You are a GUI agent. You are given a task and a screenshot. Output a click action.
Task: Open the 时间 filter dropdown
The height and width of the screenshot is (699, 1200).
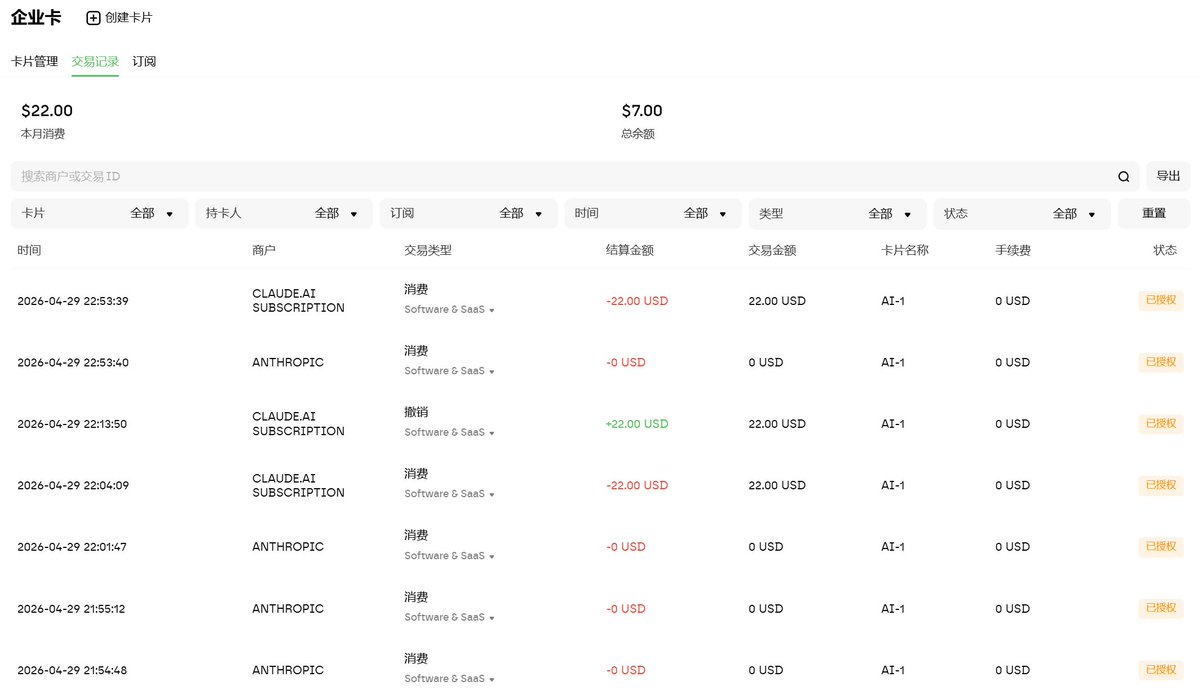click(653, 214)
